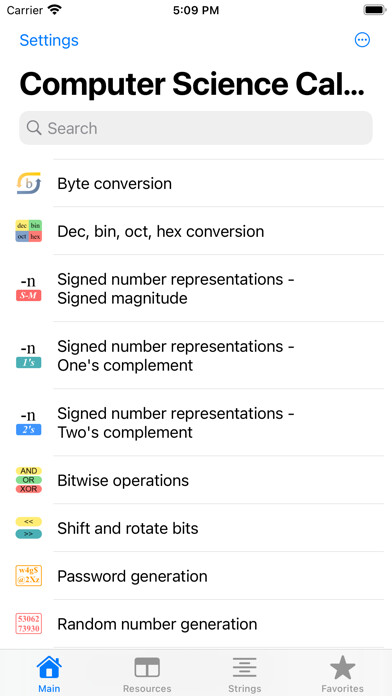This screenshot has height=696, width=392.
Task: Tap the S-M signed magnitude icon
Action: 29,289
